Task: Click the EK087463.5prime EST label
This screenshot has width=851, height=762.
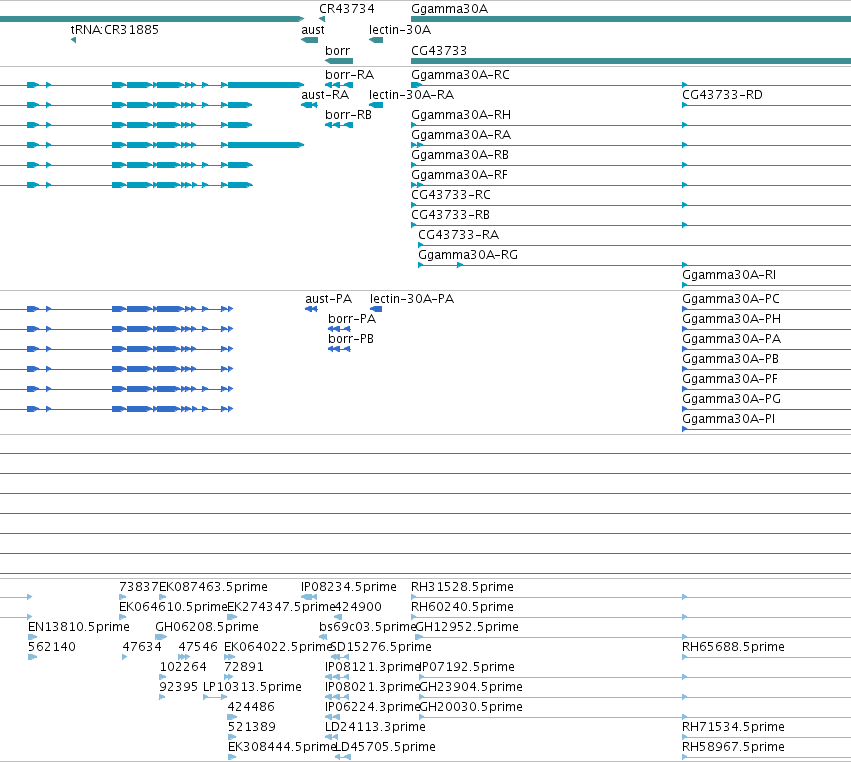Action: tap(213, 587)
